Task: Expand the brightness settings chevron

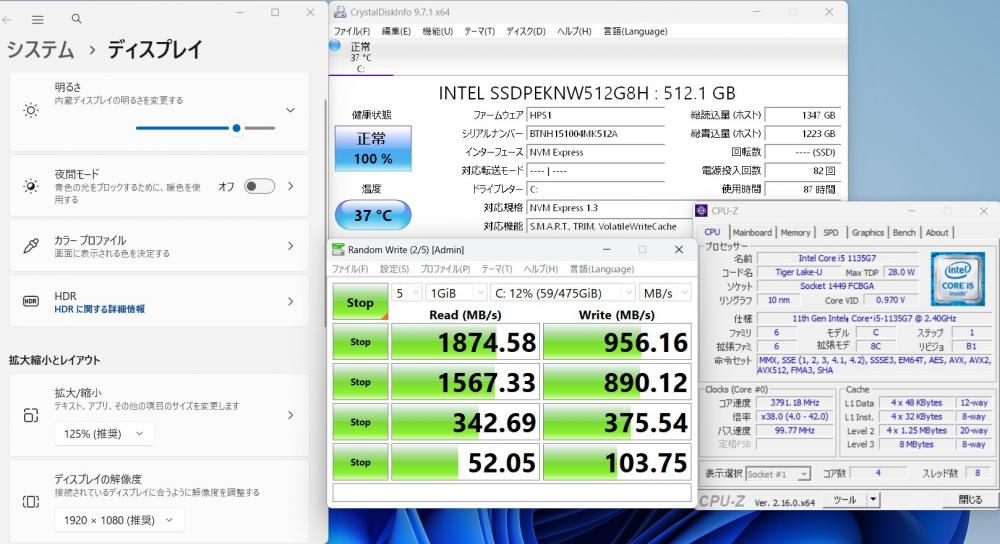Action: pyautogui.click(x=291, y=110)
